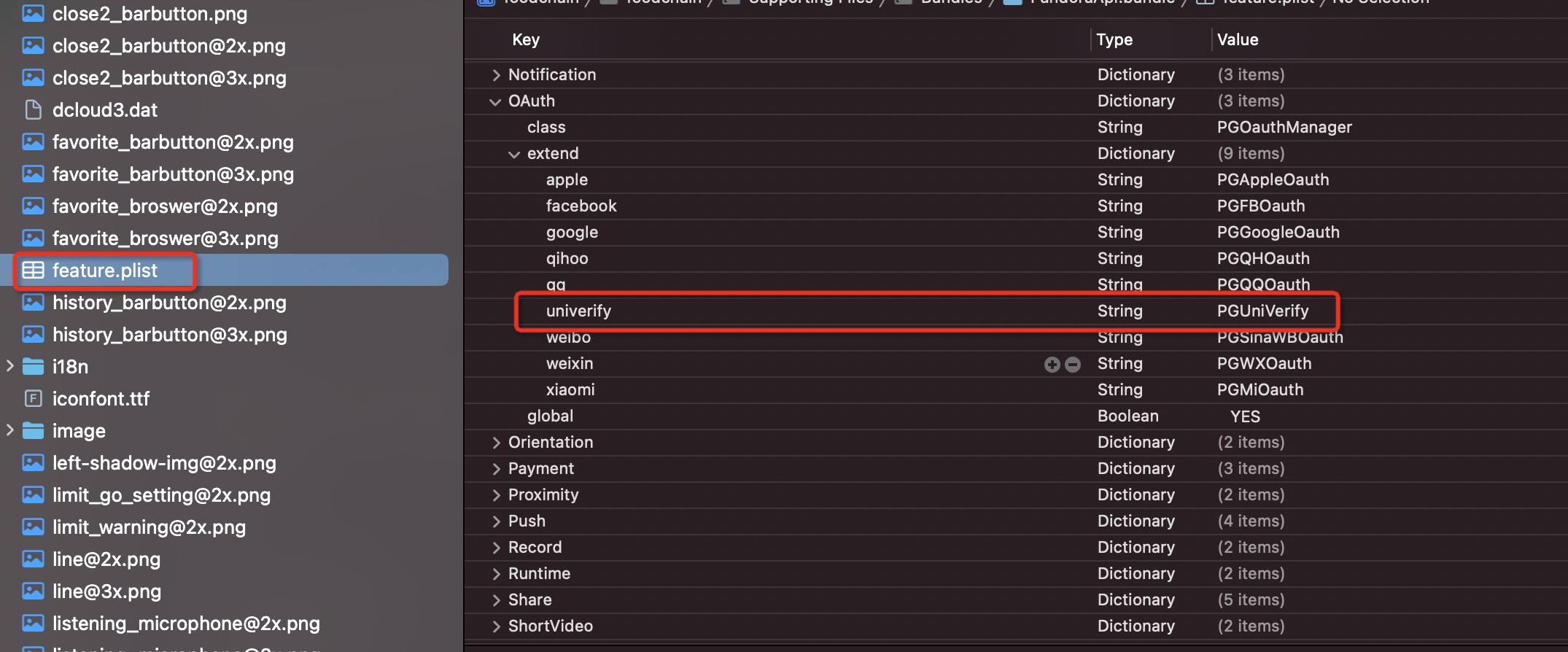Click the YES value of global
The height and width of the screenshot is (652, 1568).
(1245, 416)
